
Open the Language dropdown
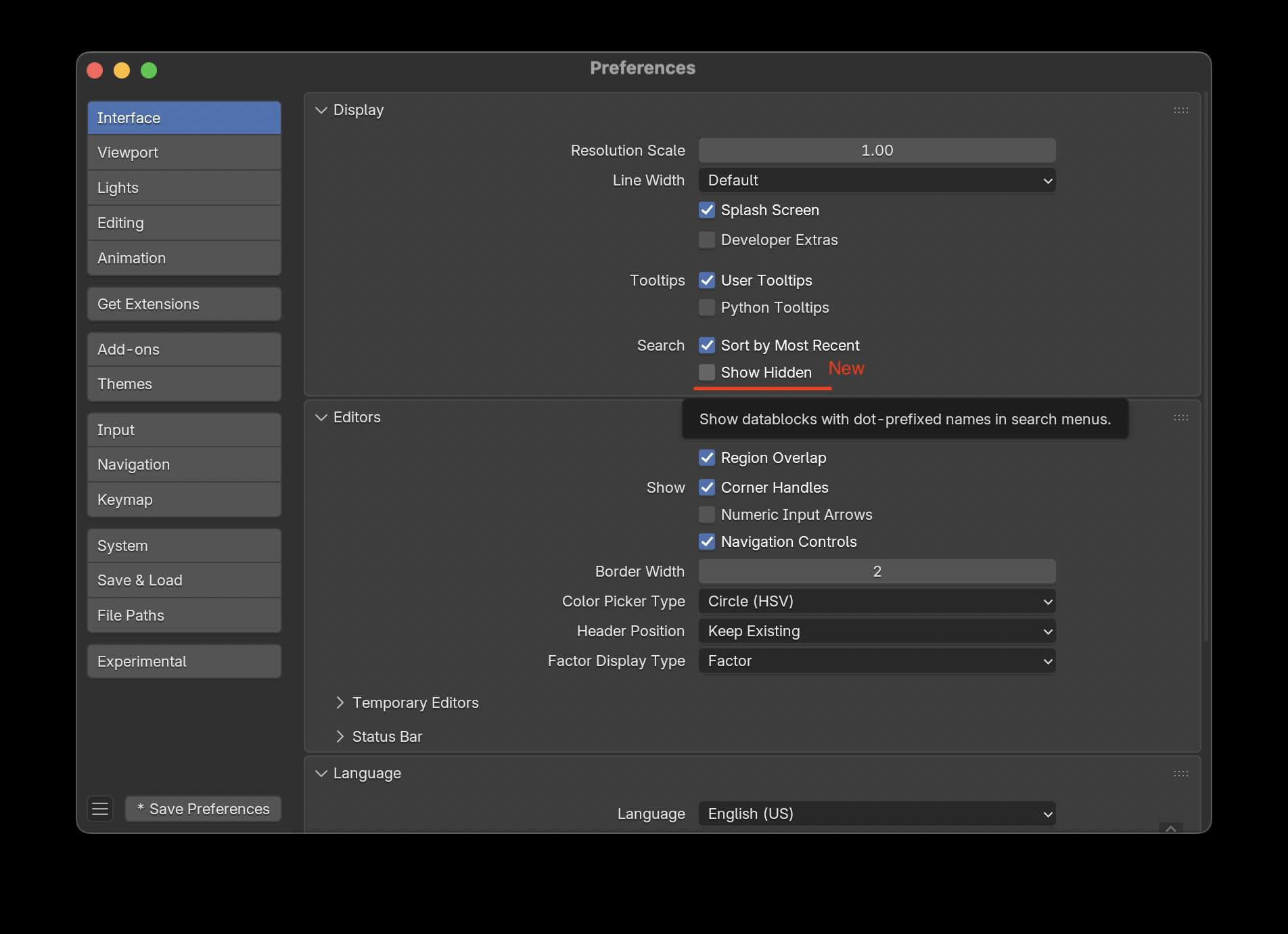[x=877, y=814]
